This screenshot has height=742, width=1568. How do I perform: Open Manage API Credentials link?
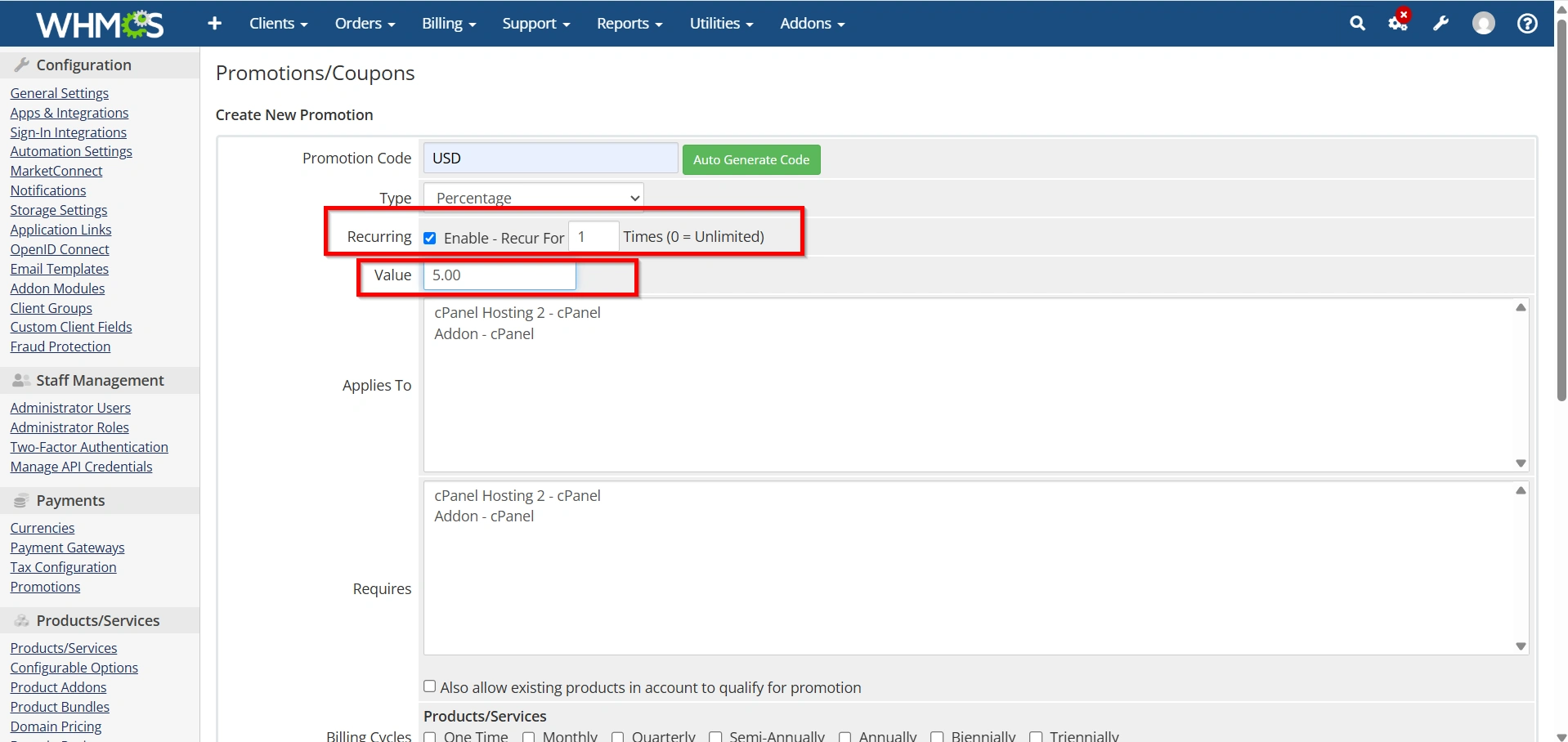click(x=82, y=467)
